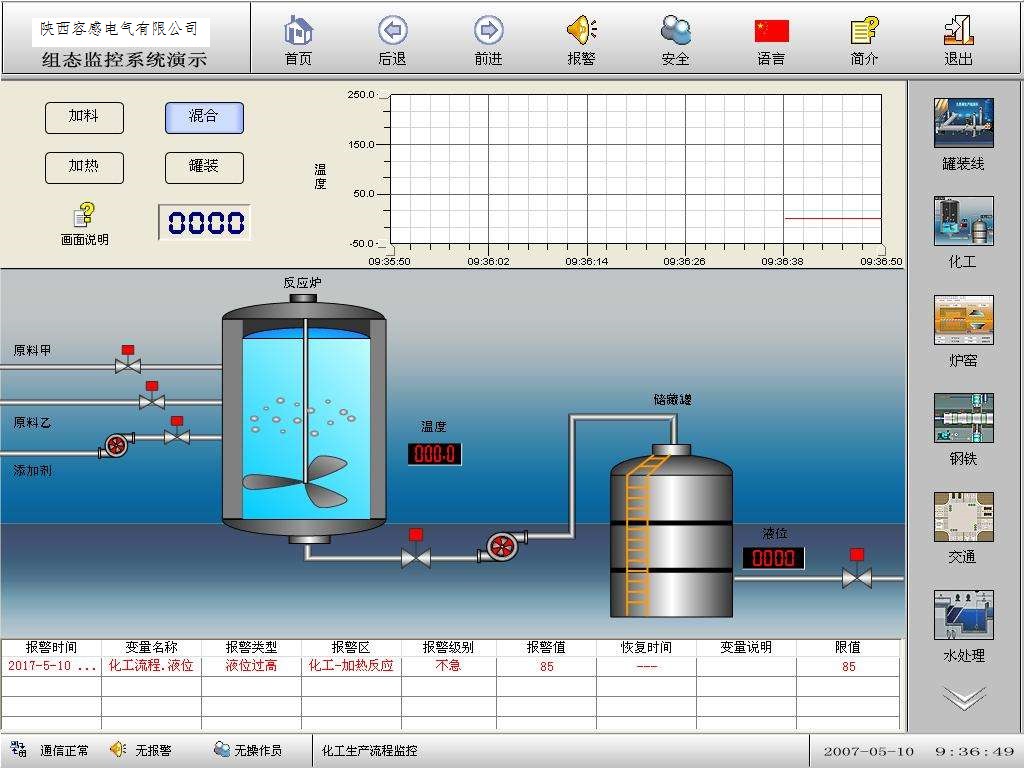Toggle the 添加剂 feed pump
Image resolution: width=1024 pixels, height=768 pixels.
coord(116,445)
